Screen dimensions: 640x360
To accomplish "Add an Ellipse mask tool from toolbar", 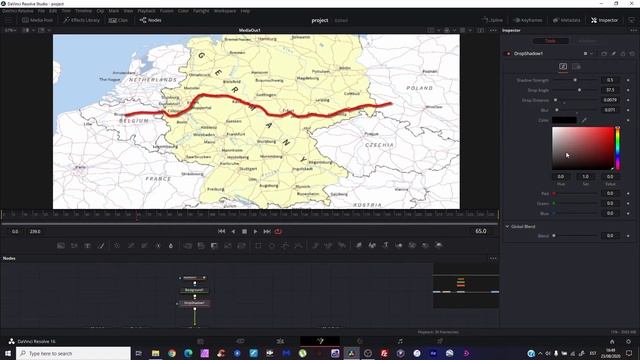I will 272,246.
